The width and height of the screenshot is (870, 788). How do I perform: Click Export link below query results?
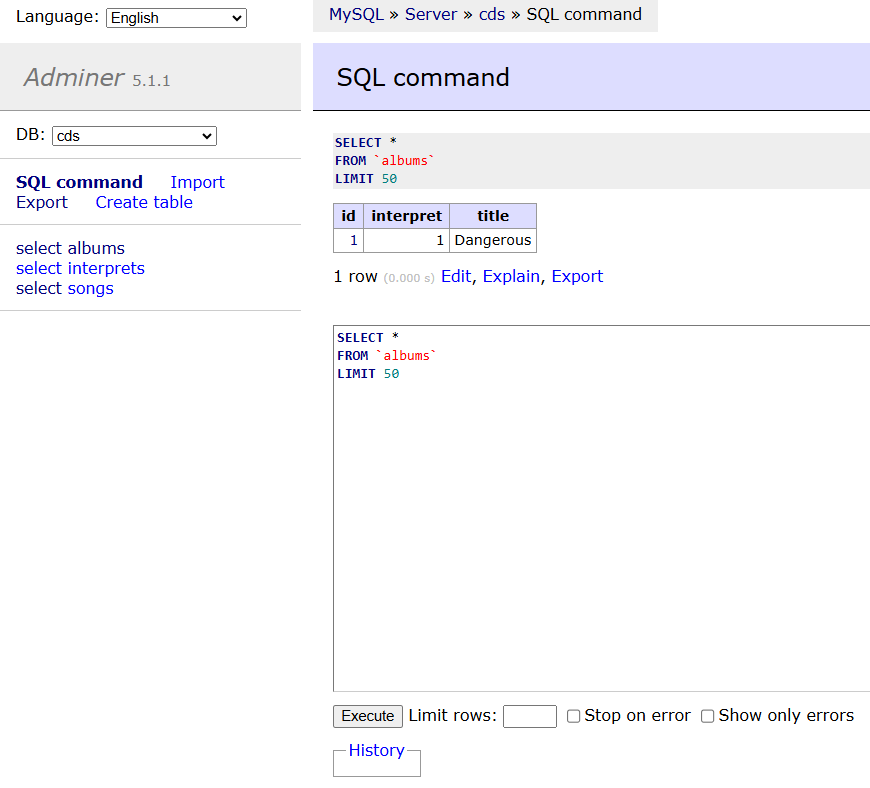coord(577,276)
